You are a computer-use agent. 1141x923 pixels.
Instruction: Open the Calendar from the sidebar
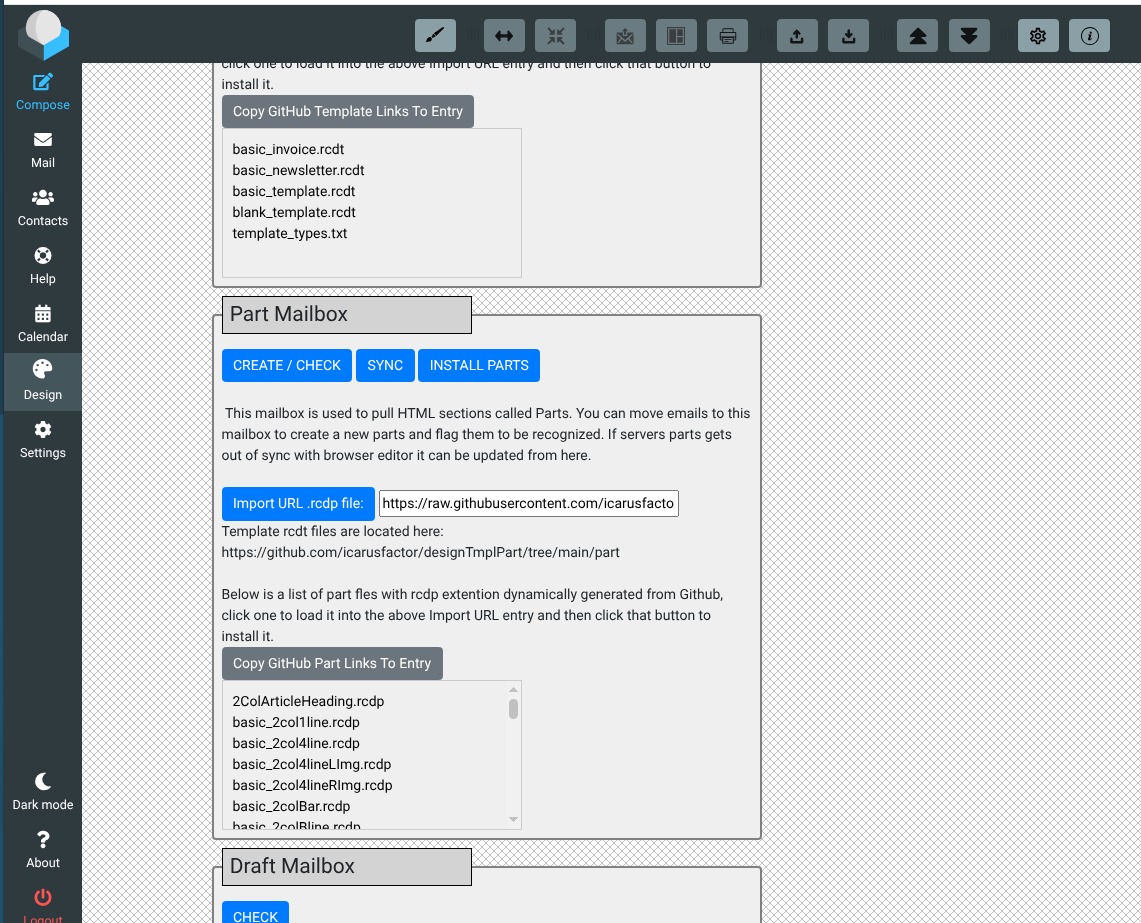42,324
